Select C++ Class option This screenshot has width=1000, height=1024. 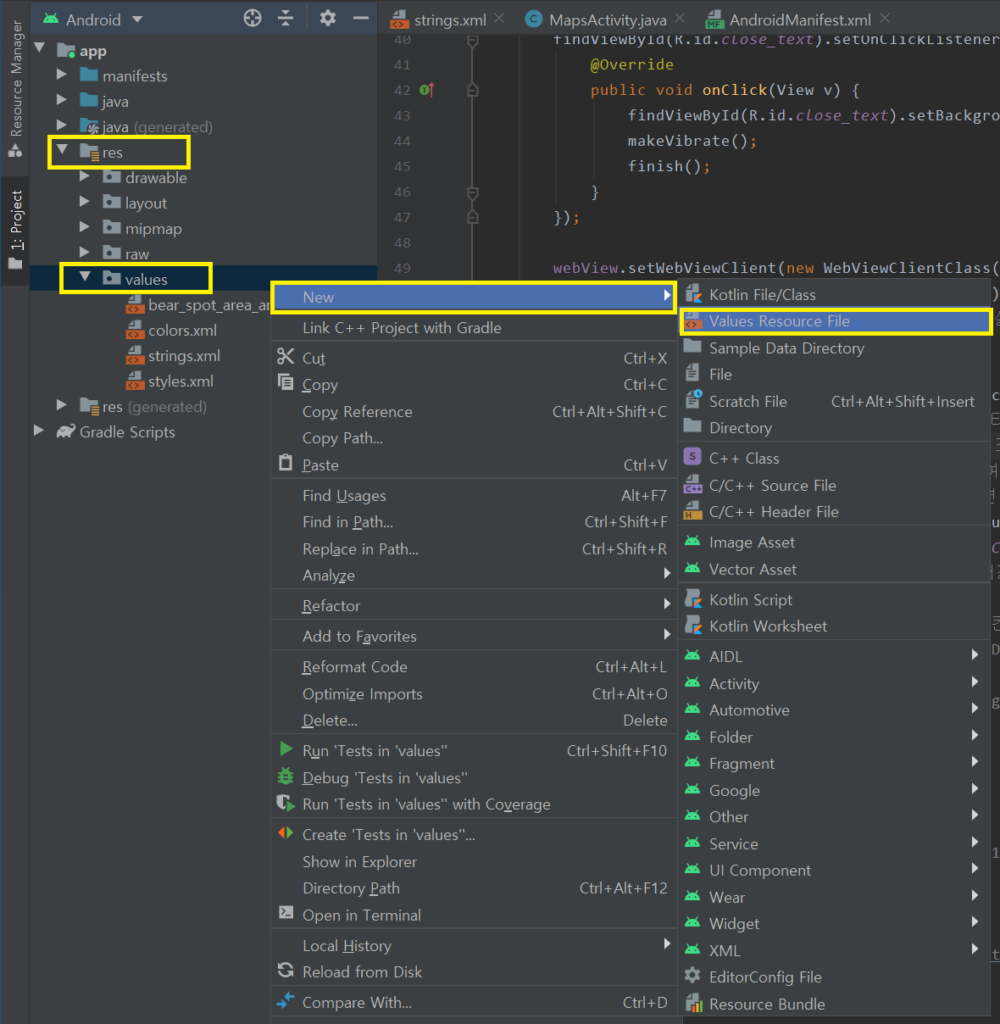(x=743, y=458)
